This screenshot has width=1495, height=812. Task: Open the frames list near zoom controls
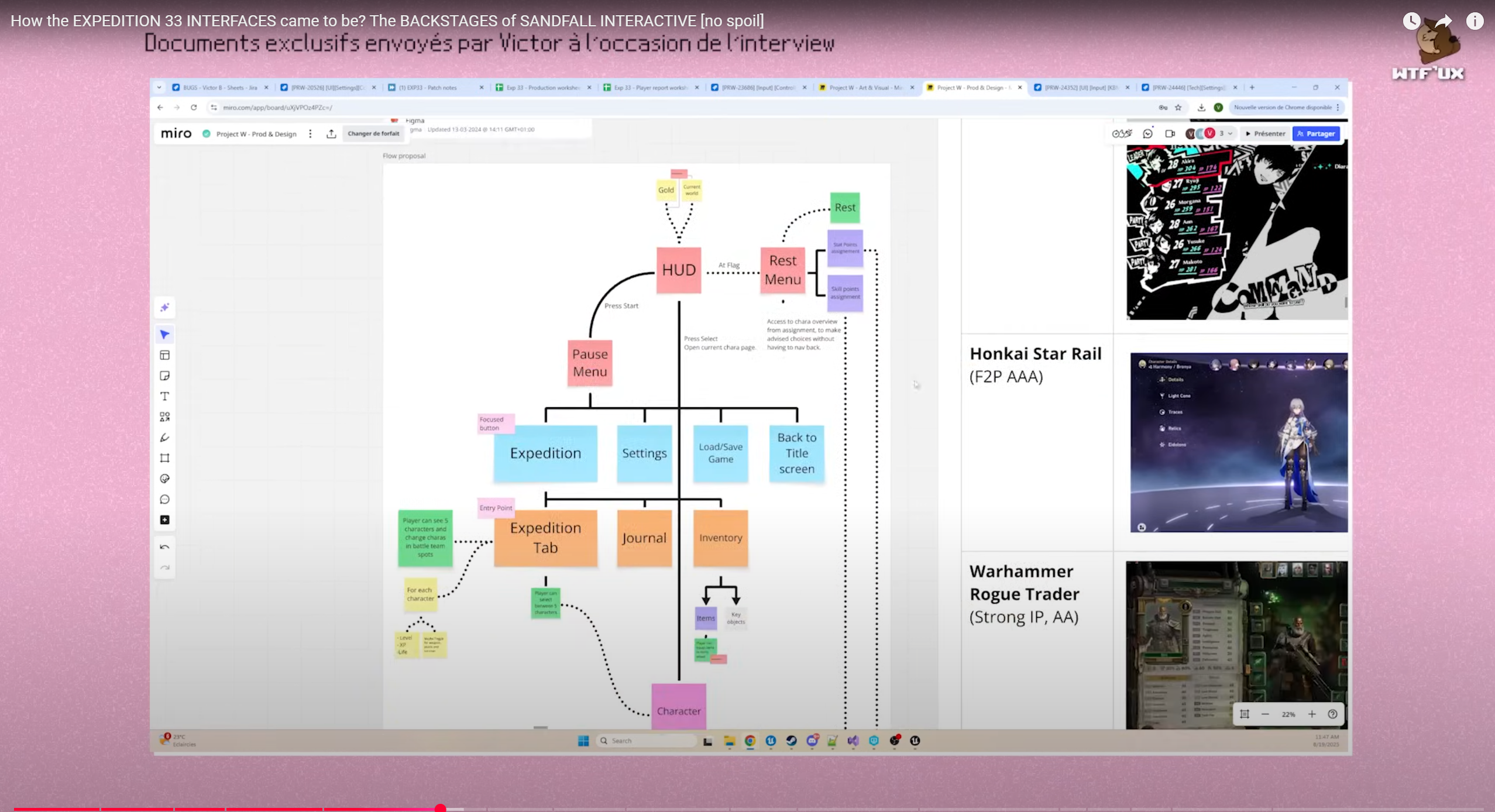1245,714
